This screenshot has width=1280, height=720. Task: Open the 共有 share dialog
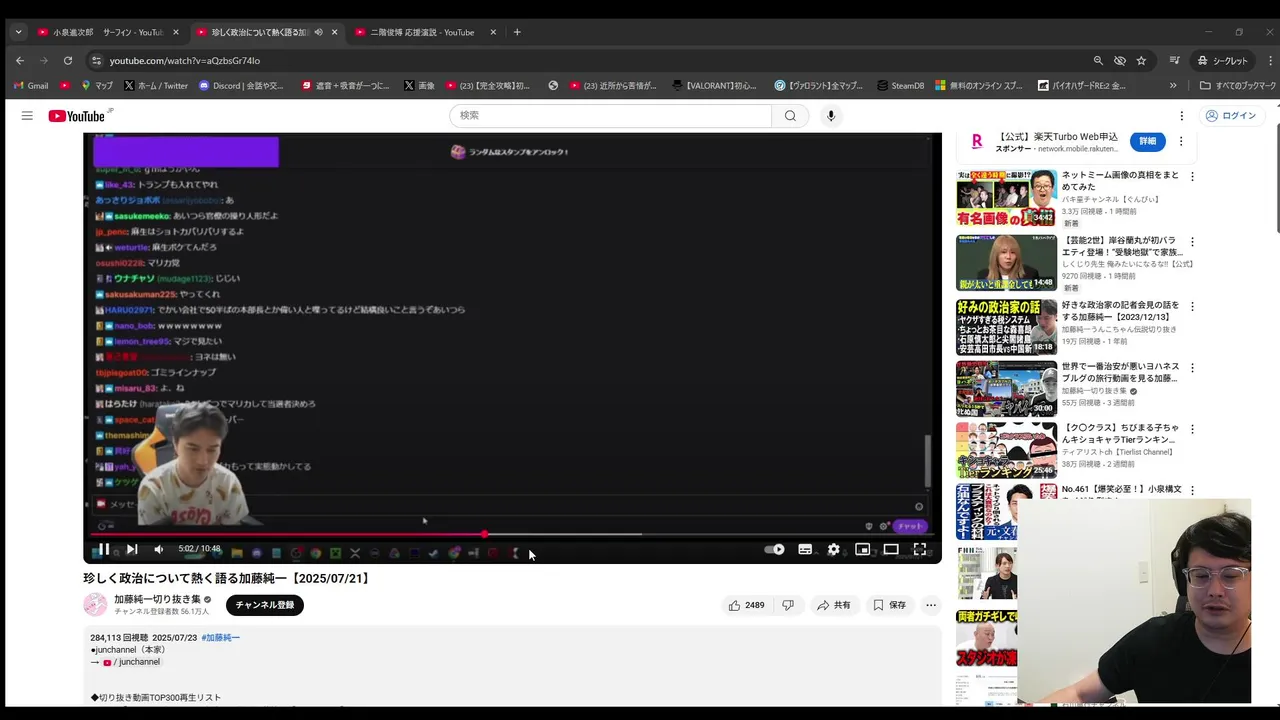833,605
